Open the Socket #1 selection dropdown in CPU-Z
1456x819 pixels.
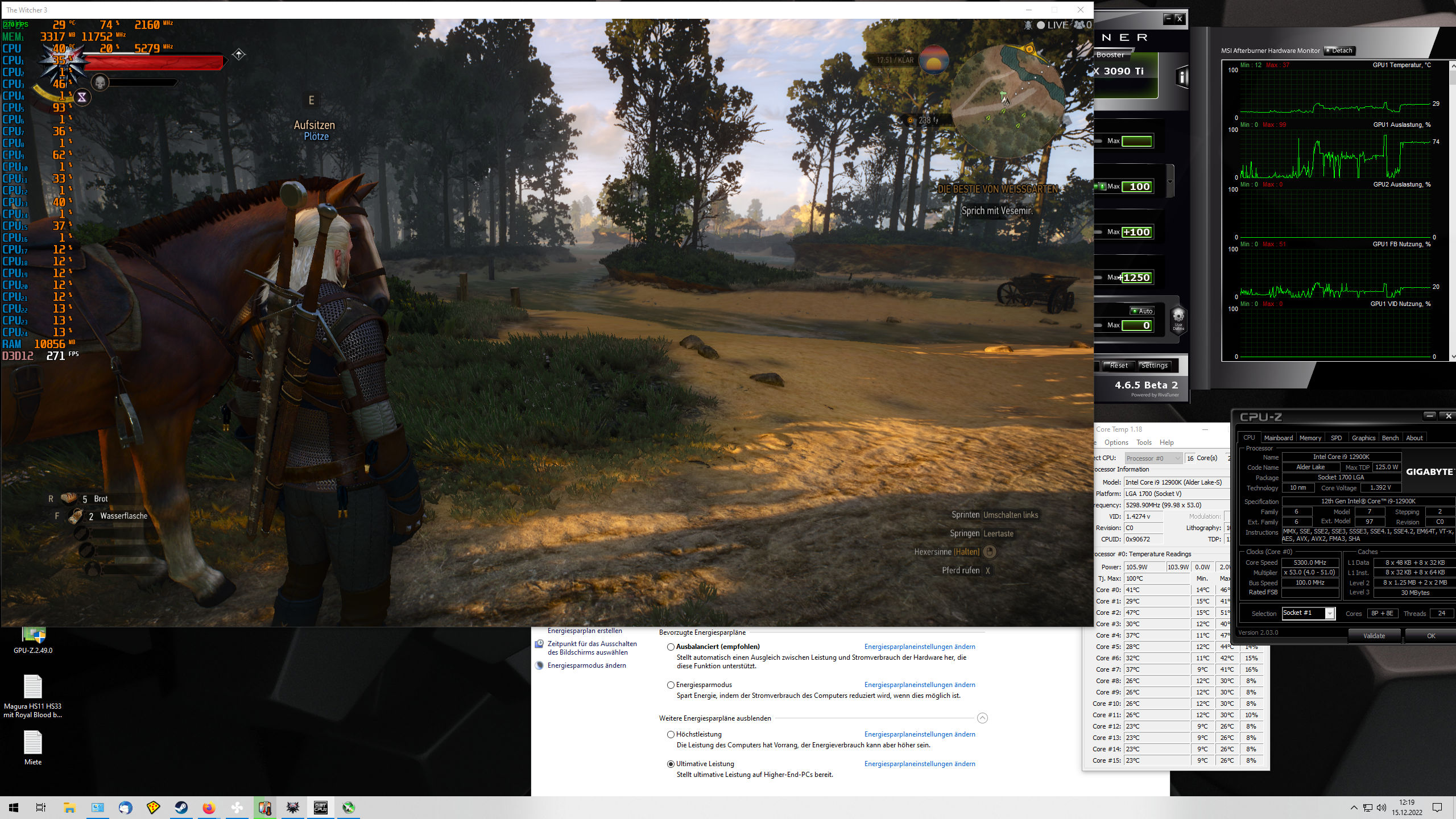click(1308, 613)
